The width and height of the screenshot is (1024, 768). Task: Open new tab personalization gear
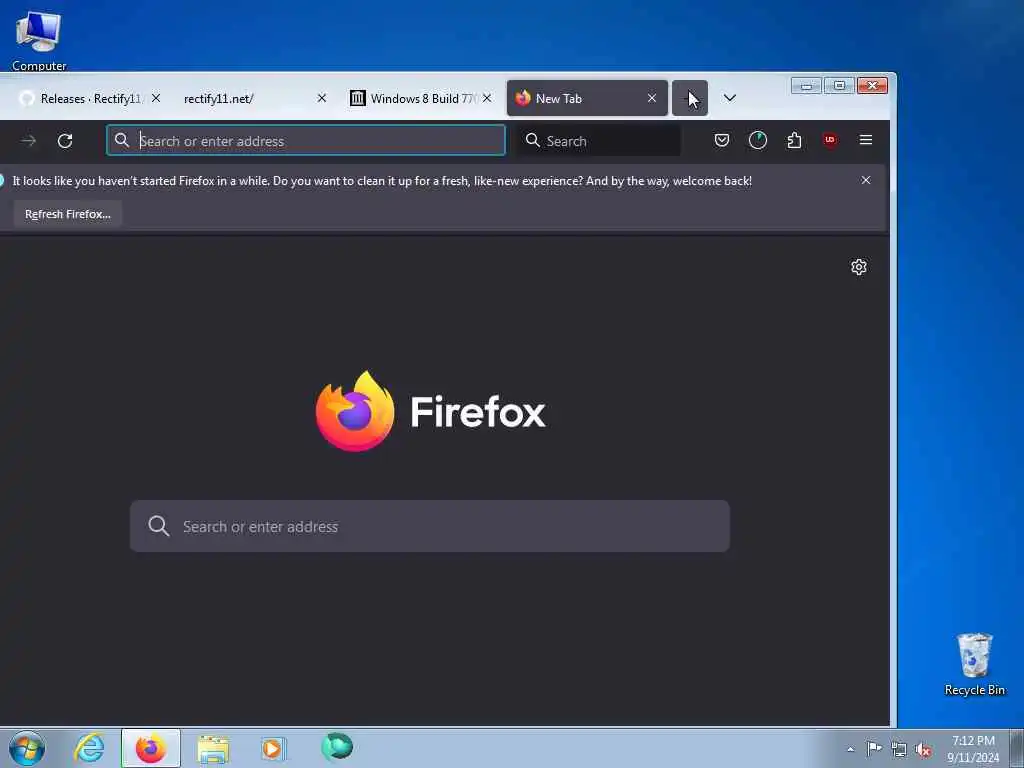pyautogui.click(x=859, y=266)
